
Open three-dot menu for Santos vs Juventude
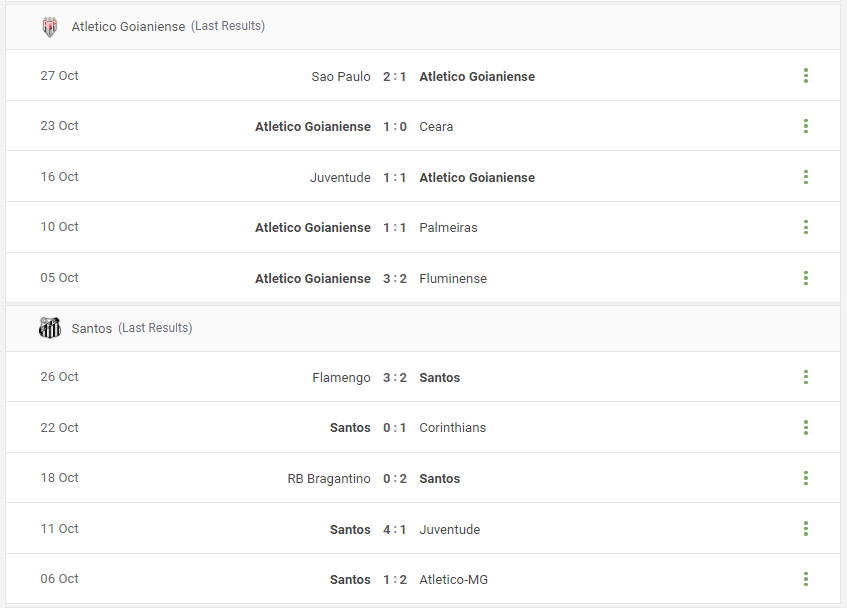pyautogui.click(x=805, y=529)
